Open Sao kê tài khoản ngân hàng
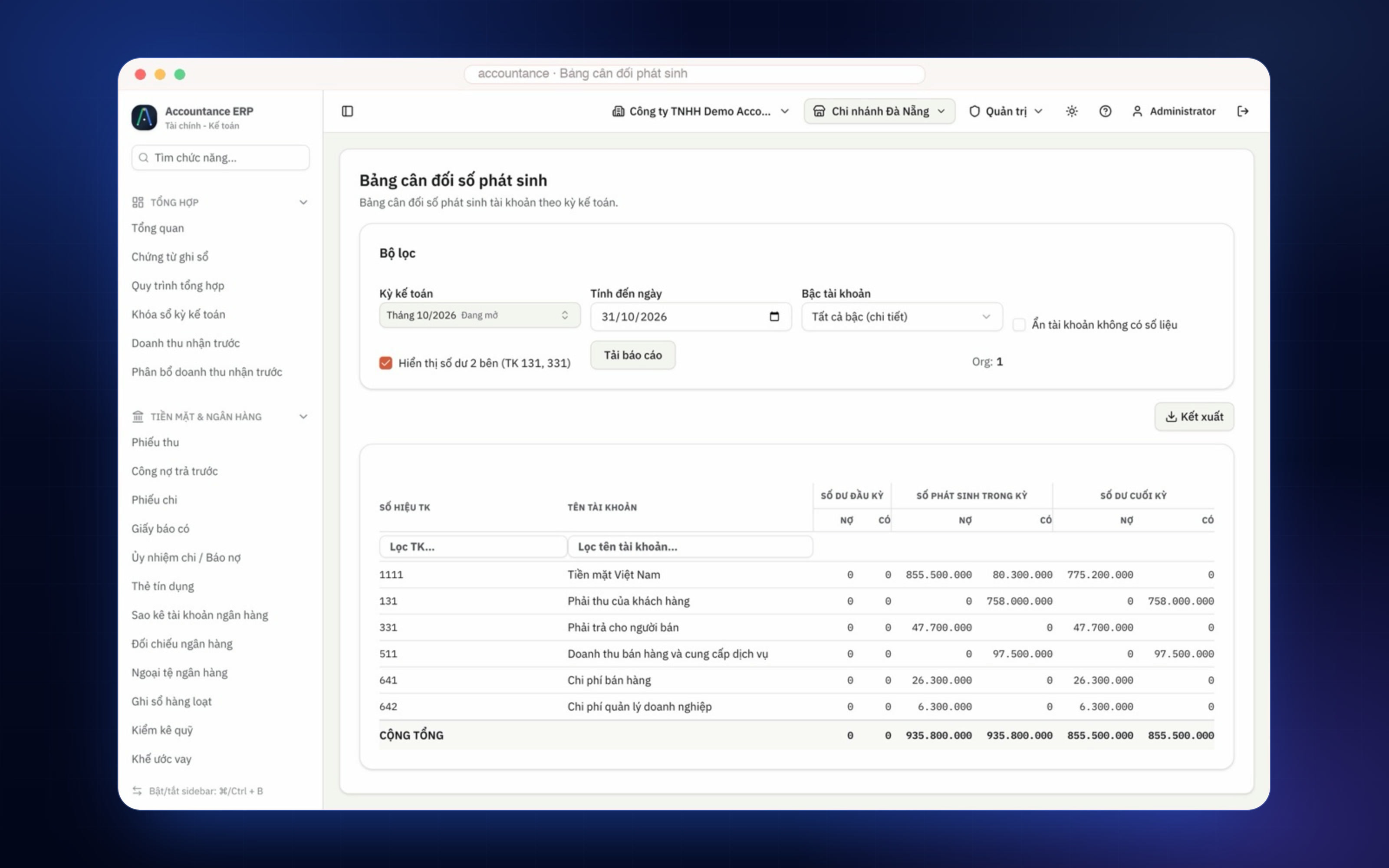Screen dimensions: 1389x868 (200, 615)
